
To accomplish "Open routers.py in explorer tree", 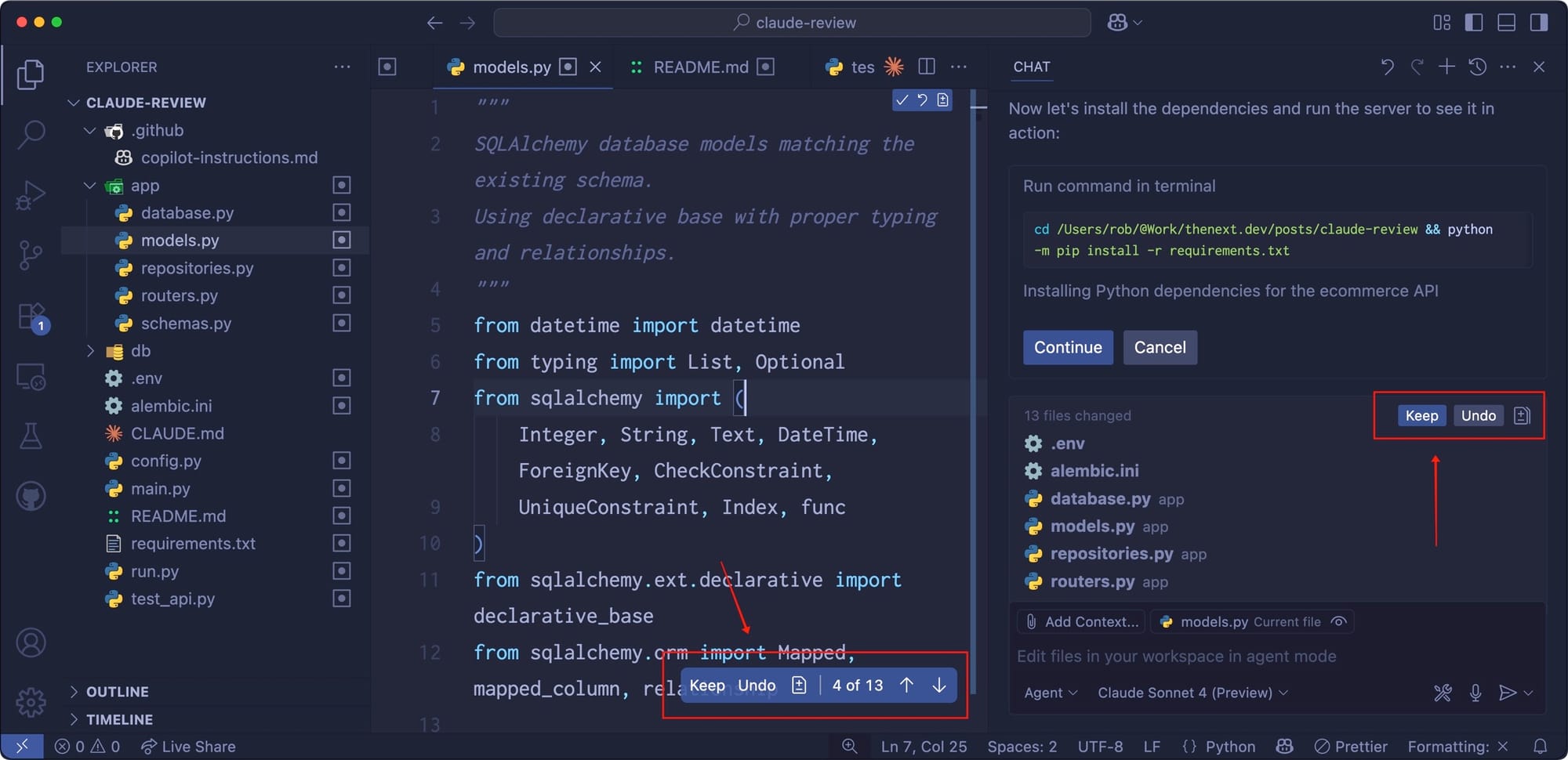I will [179, 295].
